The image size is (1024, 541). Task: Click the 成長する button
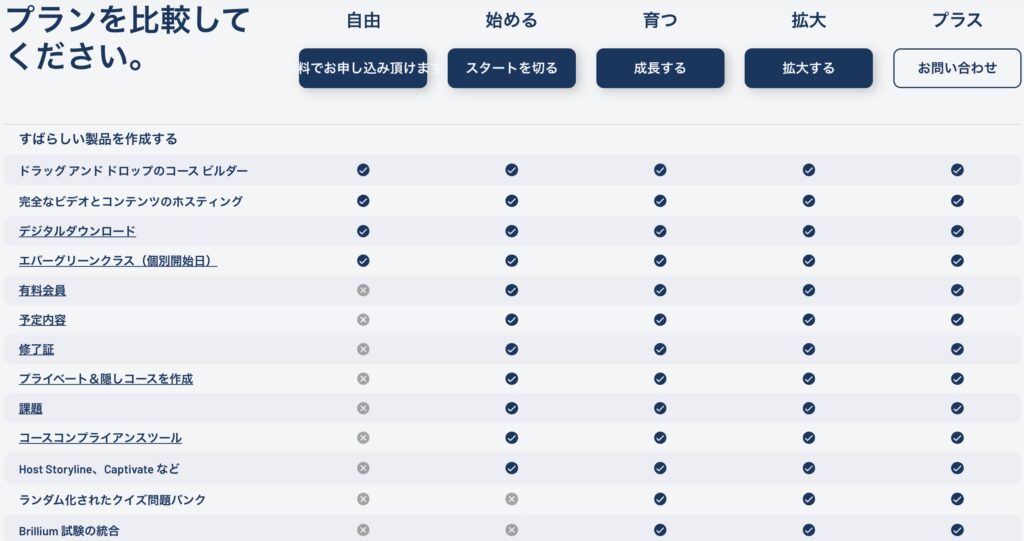click(x=660, y=68)
